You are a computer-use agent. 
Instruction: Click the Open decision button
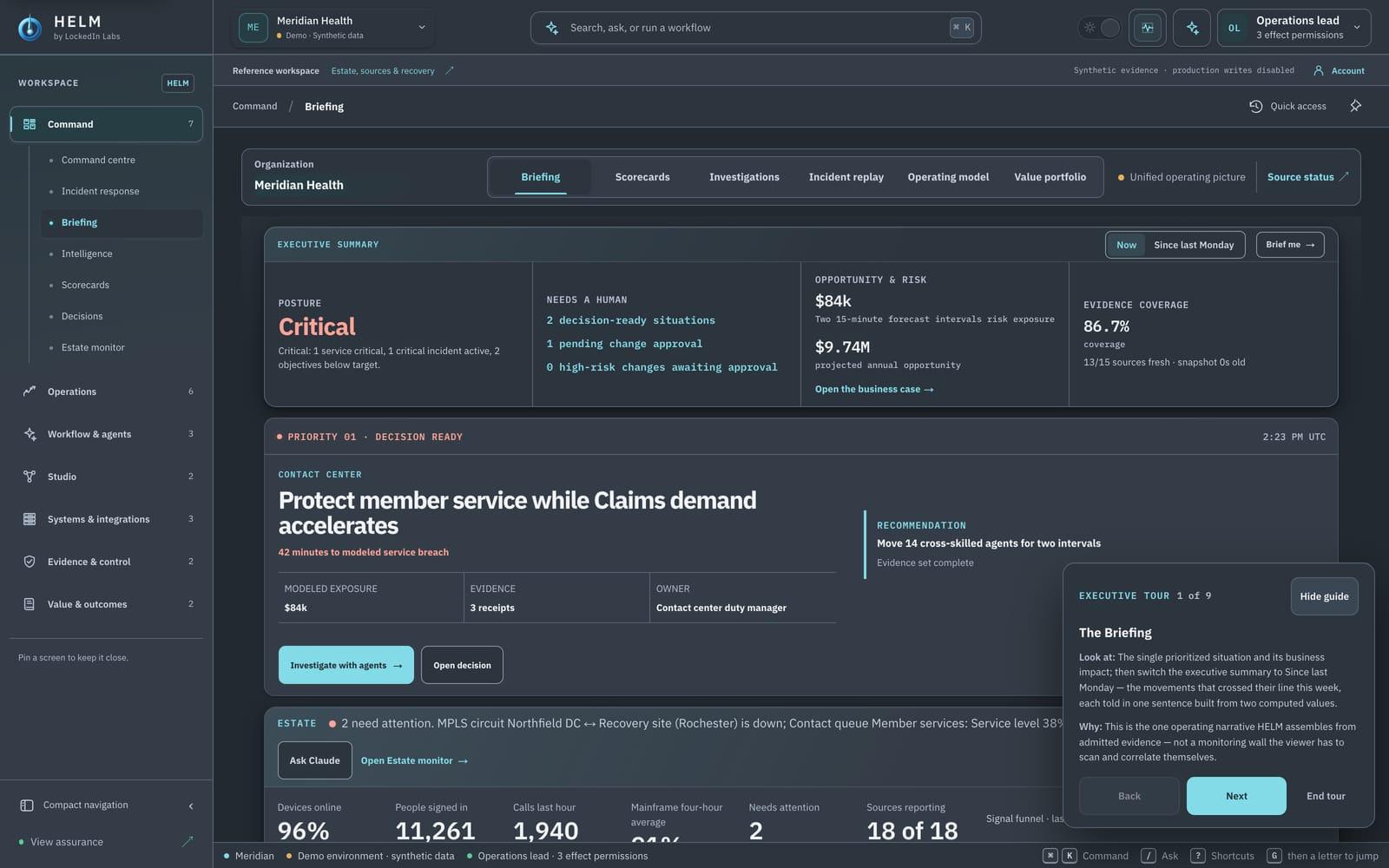pos(462,665)
